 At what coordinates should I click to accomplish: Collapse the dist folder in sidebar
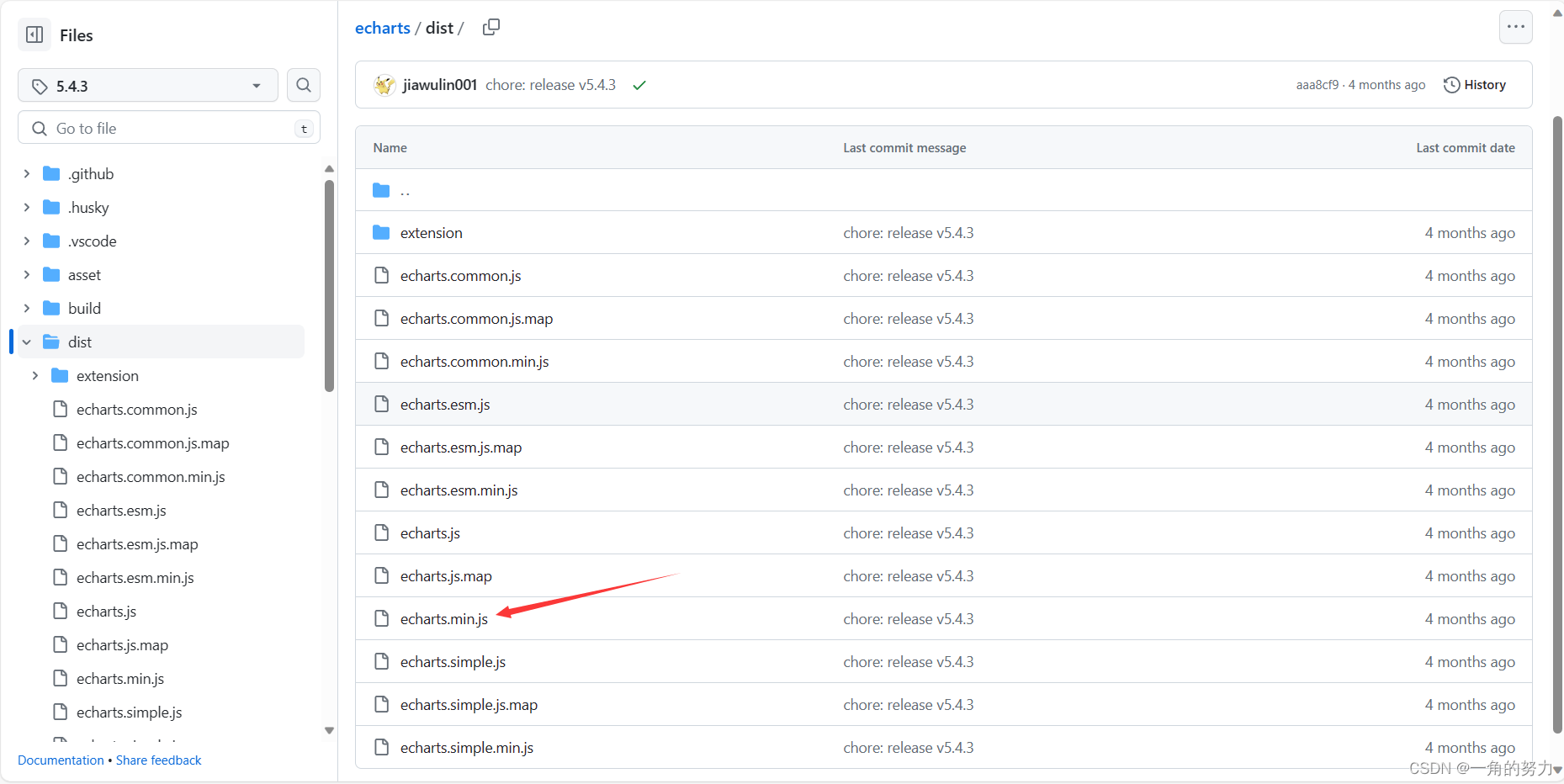click(x=26, y=342)
